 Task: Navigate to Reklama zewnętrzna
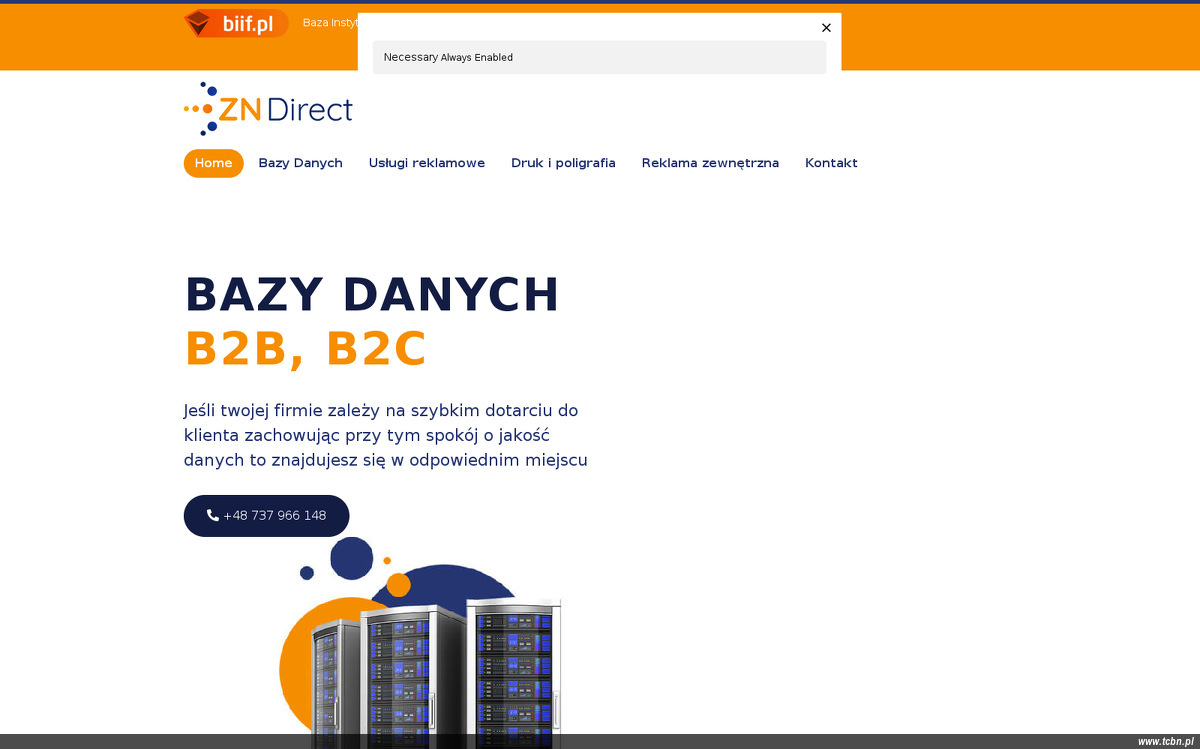click(710, 163)
